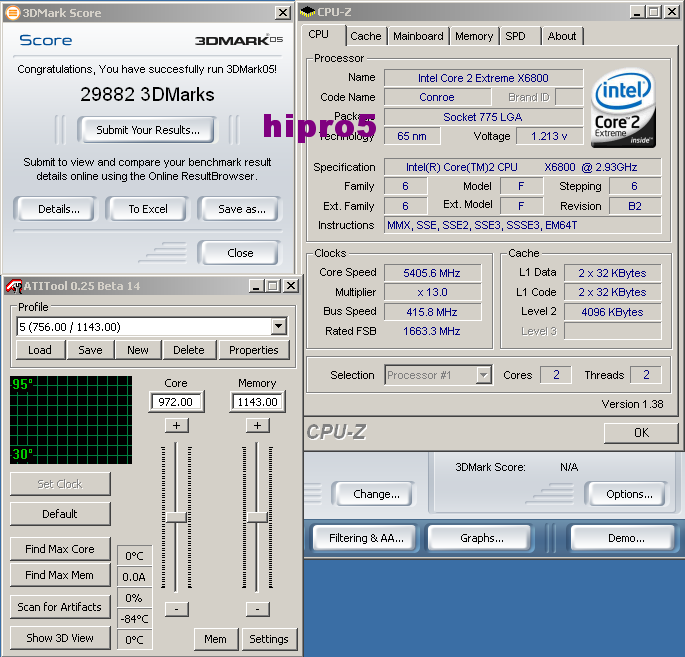Image resolution: width=685 pixels, height=657 pixels.
Task: Click Show 3D View button
Action: [x=60, y=638]
